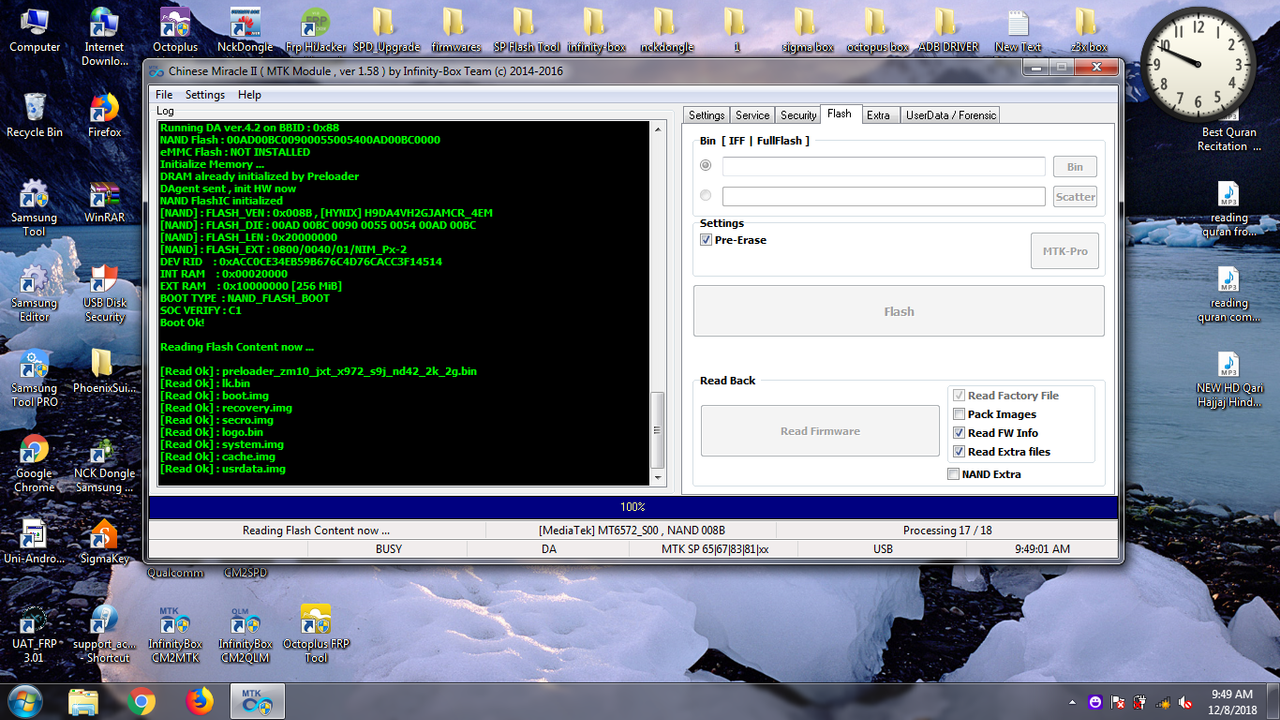The width and height of the screenshot is (1280, 720).
Task: Open the Frp HiJacker shortcut
Action: [x=314, y=30]
